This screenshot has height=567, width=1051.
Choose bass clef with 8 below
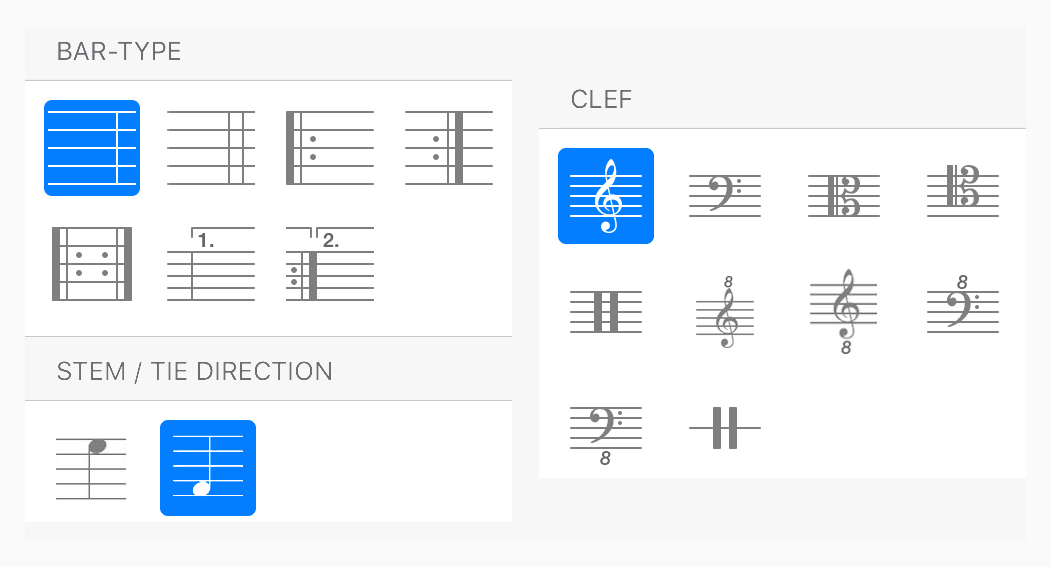click(606, 436)
